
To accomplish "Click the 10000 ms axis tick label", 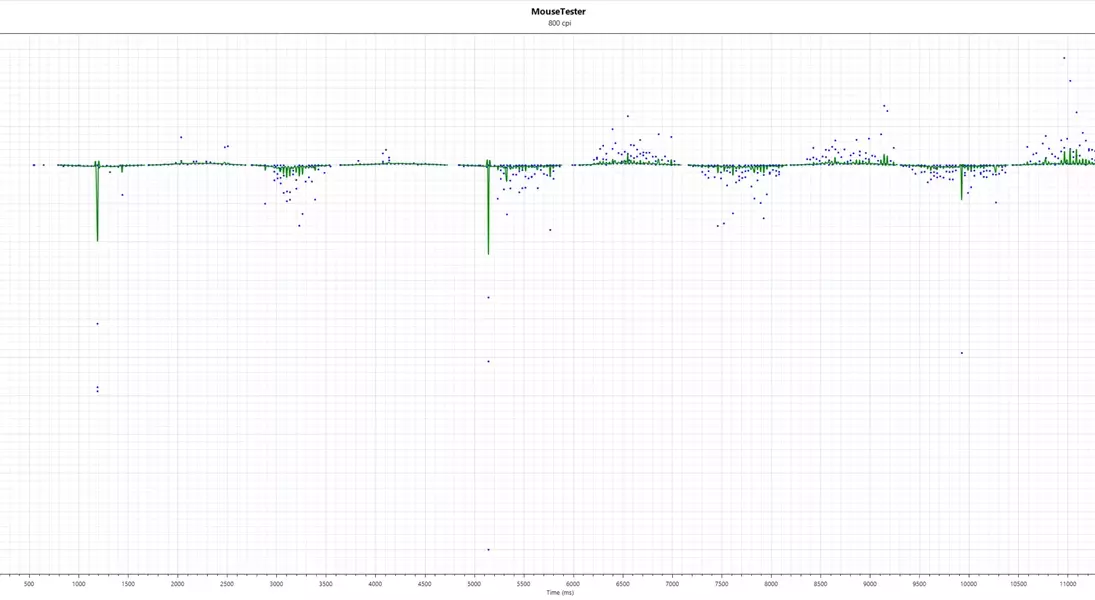I will click(x=968, y=583).
